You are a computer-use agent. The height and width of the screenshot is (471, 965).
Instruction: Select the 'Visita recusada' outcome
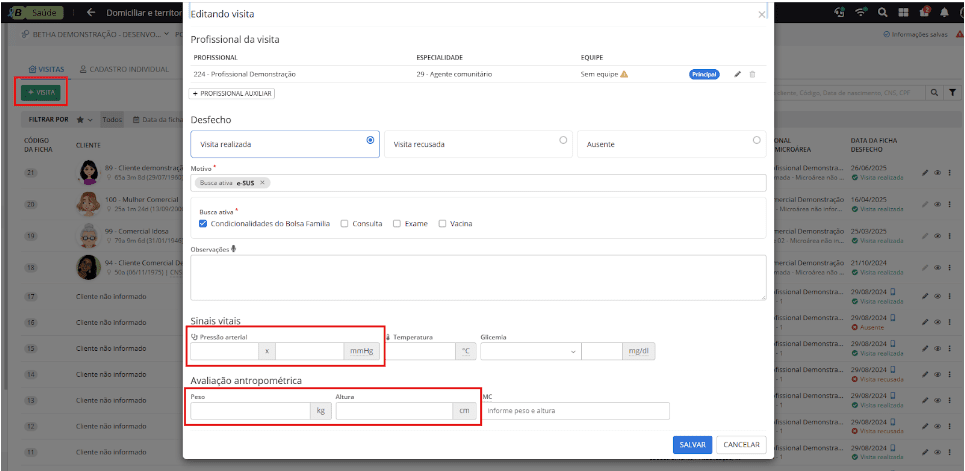coord(563,141)
